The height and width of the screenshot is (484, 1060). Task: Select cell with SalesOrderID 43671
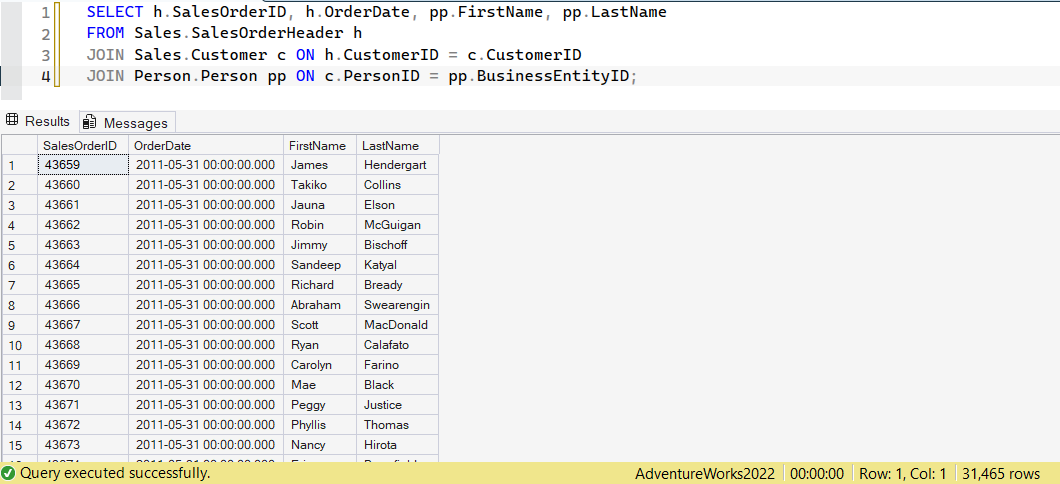[x=83, y=405]
